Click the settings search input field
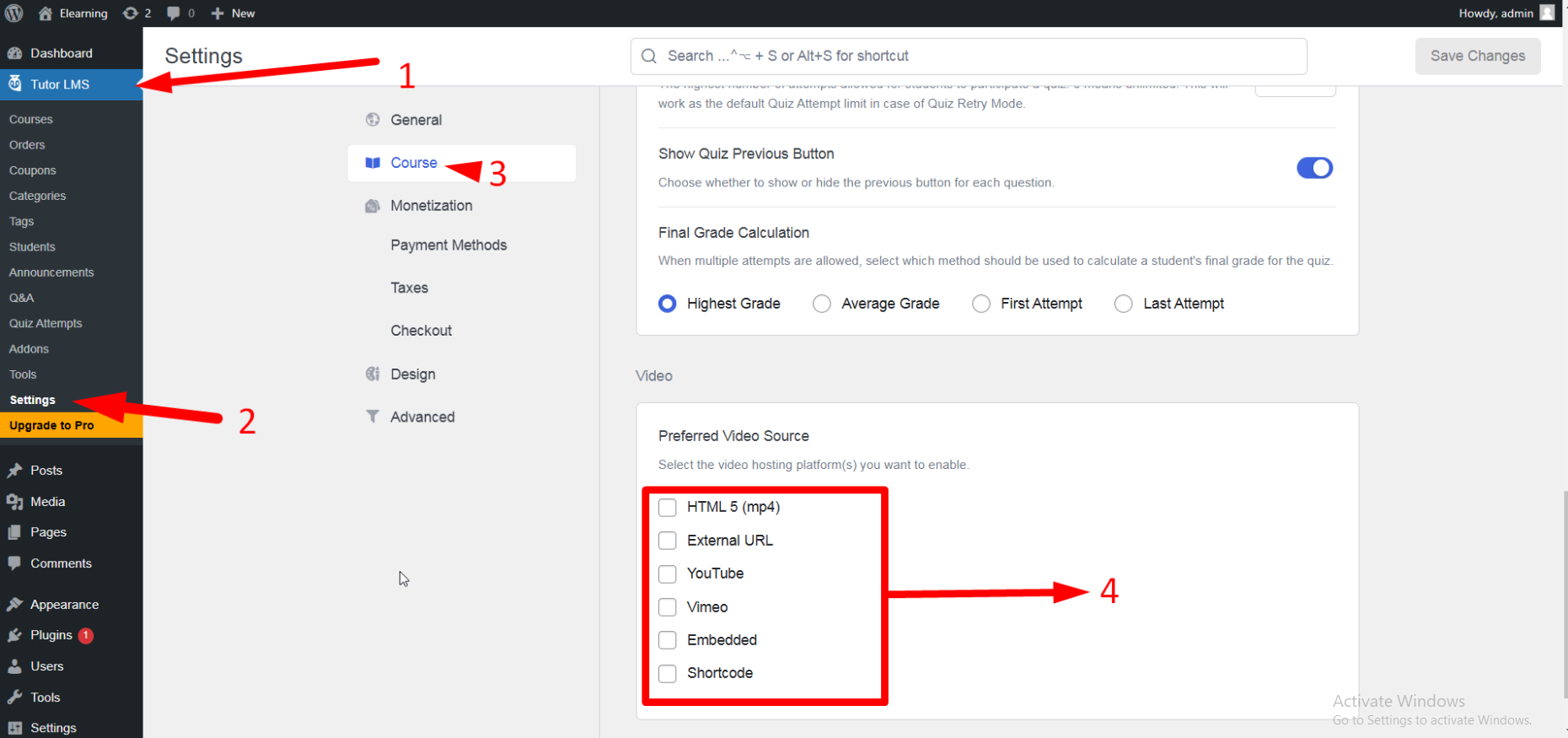 pyautogui.click(x=968, y=56)
